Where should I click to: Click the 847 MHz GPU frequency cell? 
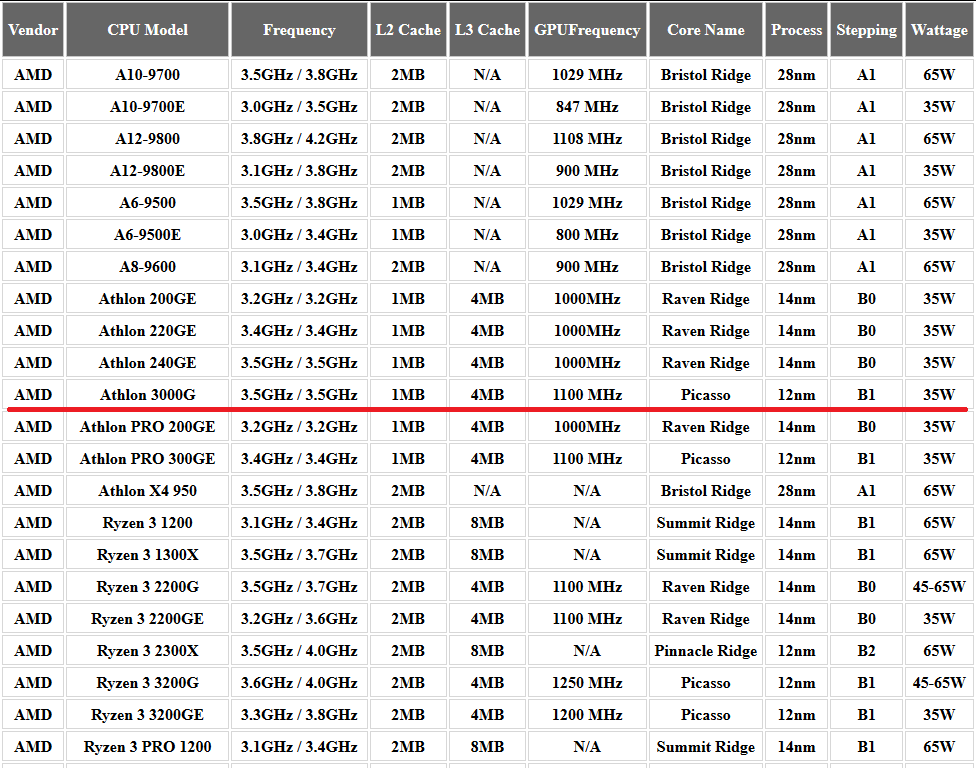[587, 106]
